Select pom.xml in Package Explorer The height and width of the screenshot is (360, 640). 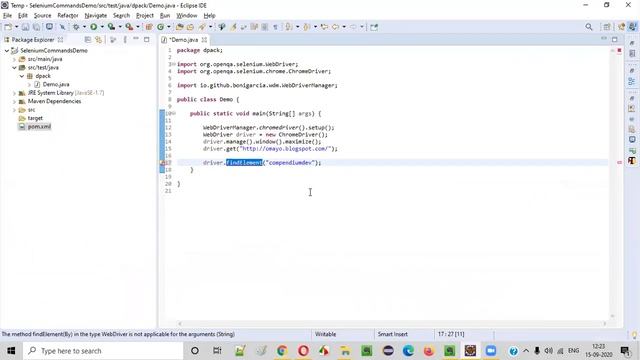(x=39, y=127)
